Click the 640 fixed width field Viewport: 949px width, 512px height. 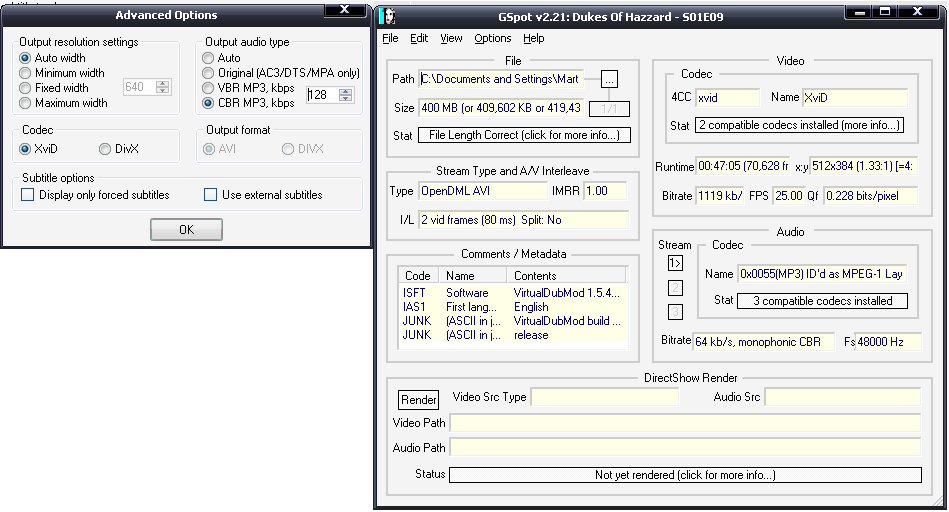click(139, 87)
